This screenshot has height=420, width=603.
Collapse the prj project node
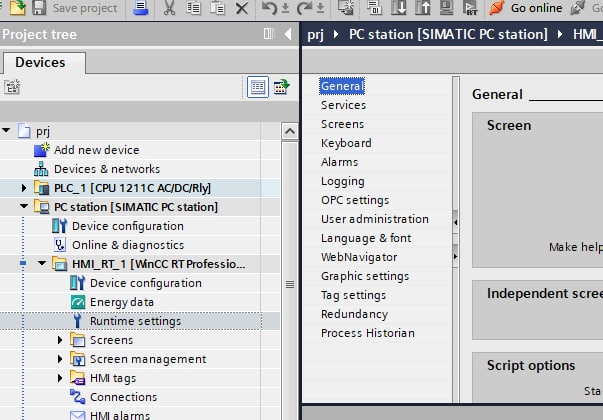(x=6, y=131)
